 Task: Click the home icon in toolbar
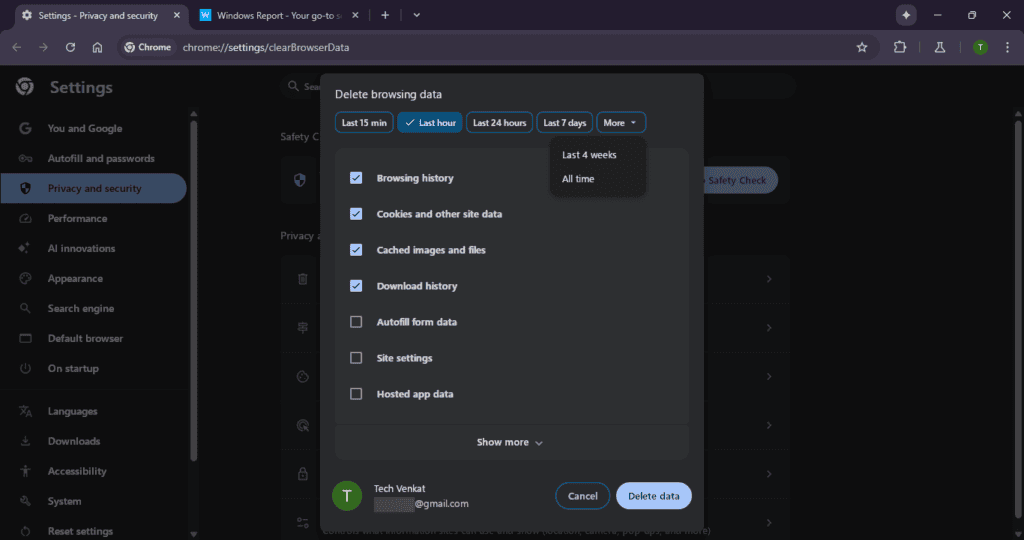pos(97,47)
